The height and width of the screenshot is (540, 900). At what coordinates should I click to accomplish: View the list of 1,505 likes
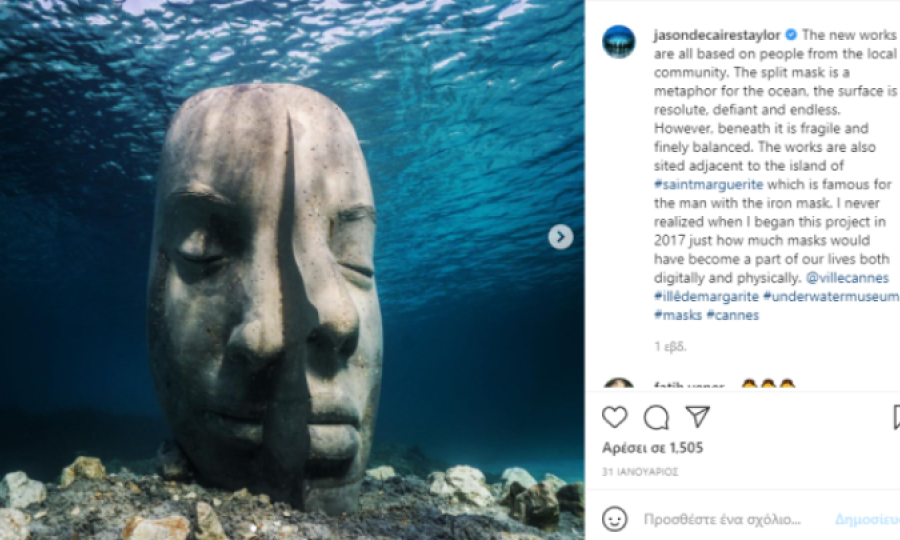click(x=653, y=448)
